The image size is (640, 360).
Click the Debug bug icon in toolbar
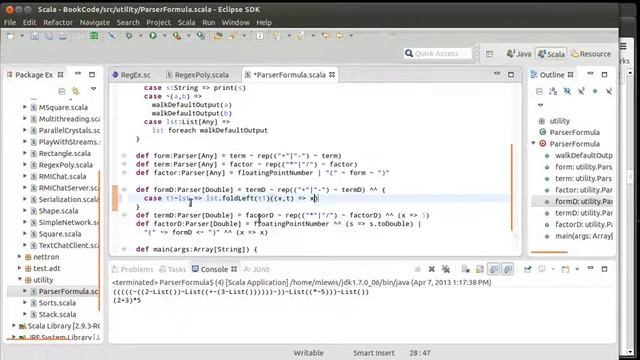[129, 36]
